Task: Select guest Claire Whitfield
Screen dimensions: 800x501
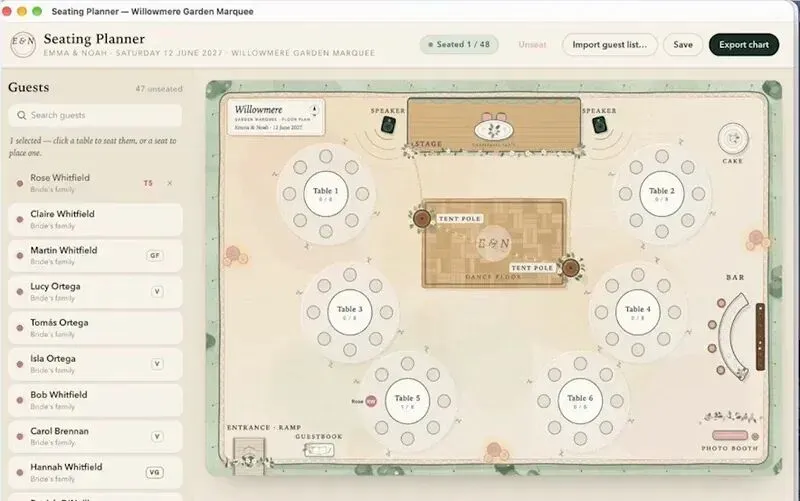Action: 95,219
